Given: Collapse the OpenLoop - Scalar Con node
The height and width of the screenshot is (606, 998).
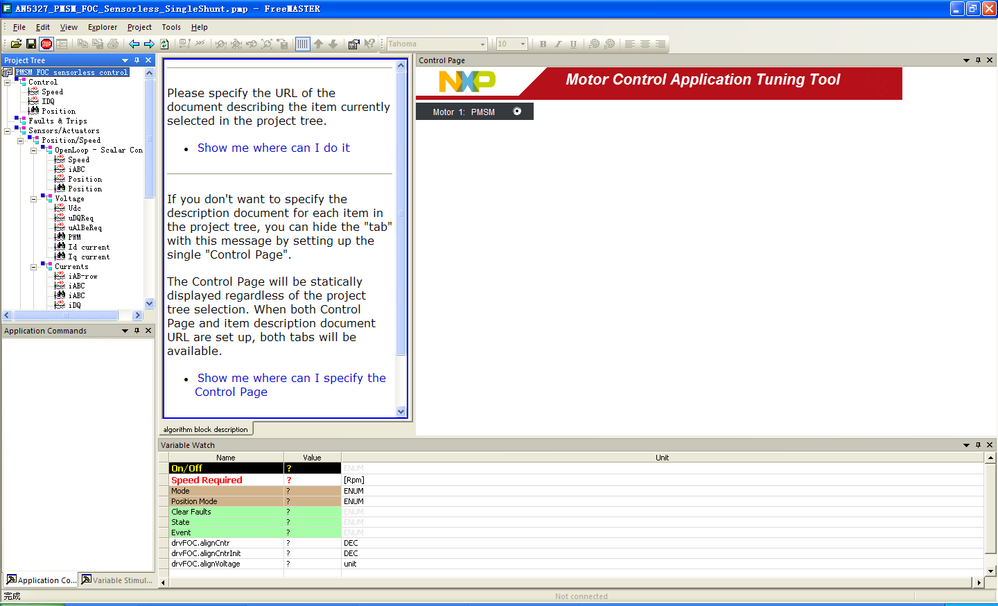Looking at the screenshot, I should click(x=34, y=150).
